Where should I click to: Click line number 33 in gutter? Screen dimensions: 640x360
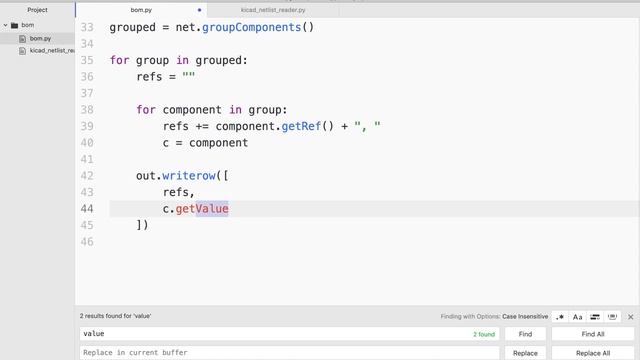click(87, 27)
